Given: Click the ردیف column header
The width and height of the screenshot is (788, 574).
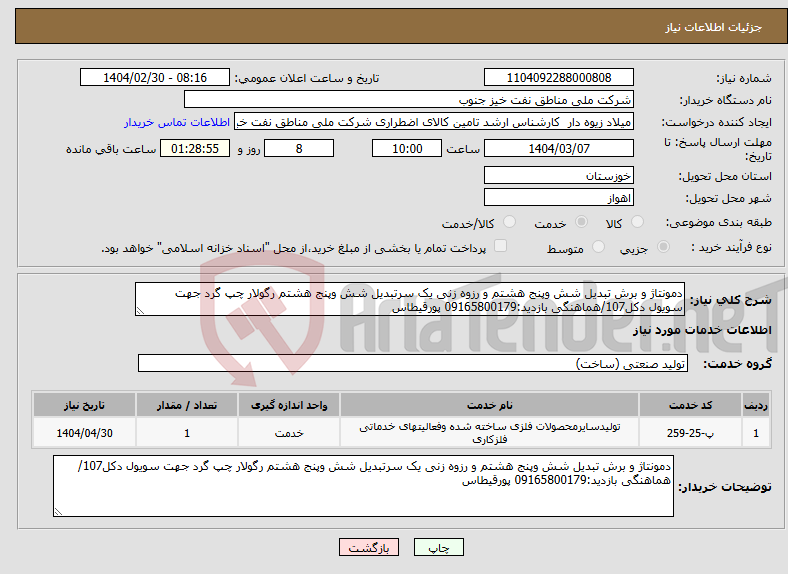Looking at the screenshot, I should pyautogui.click(x=756, y=405).
